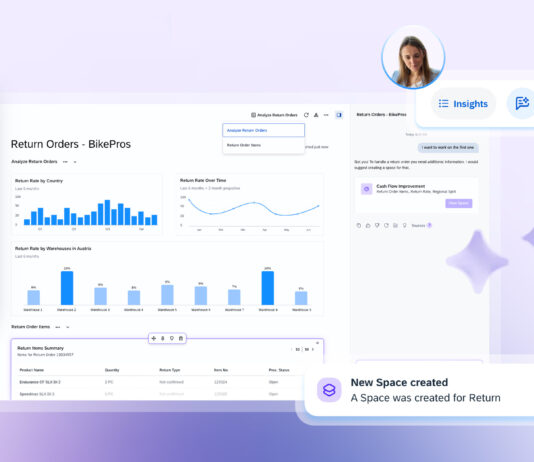Click the Return Rate by Country chart title
This screenshot has height=462, width=534.
click(39, 181)
